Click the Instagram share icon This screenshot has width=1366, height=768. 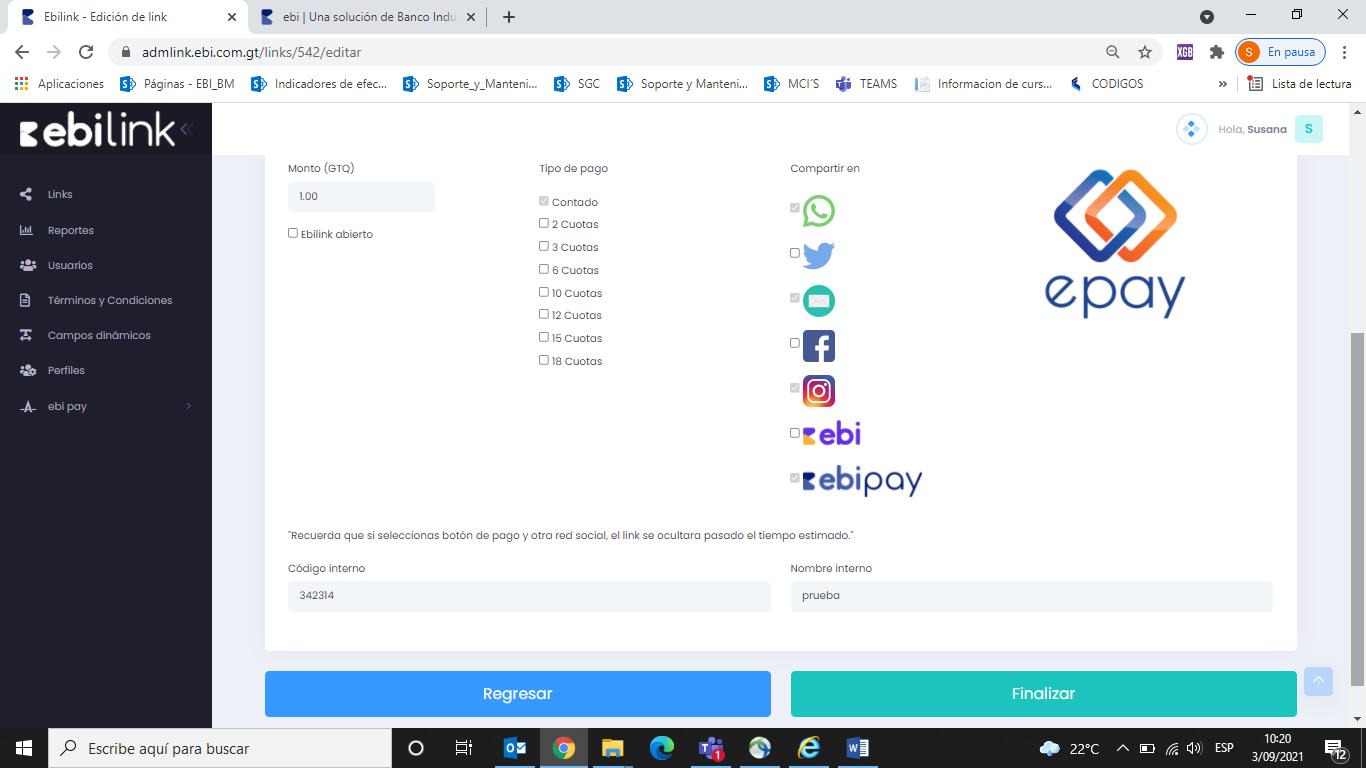pos(819,391)
